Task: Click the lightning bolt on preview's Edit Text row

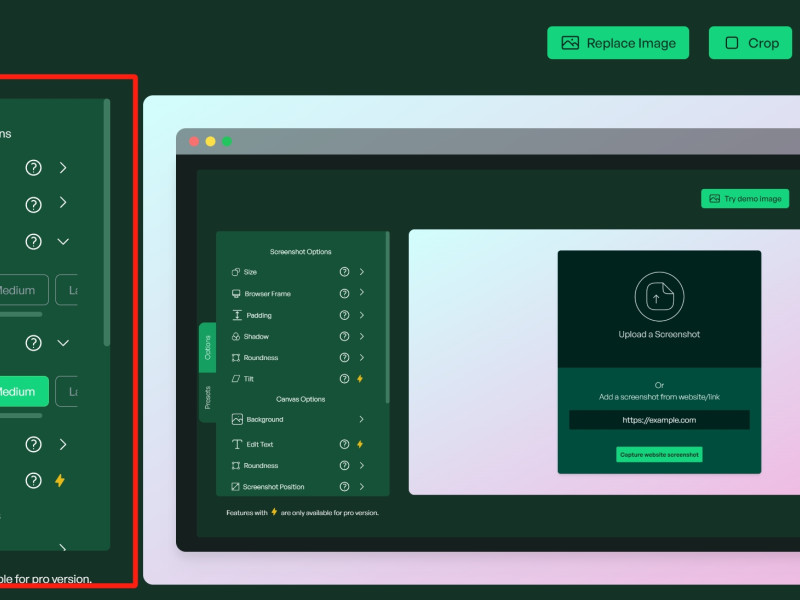Action: (x=360, y=444)
